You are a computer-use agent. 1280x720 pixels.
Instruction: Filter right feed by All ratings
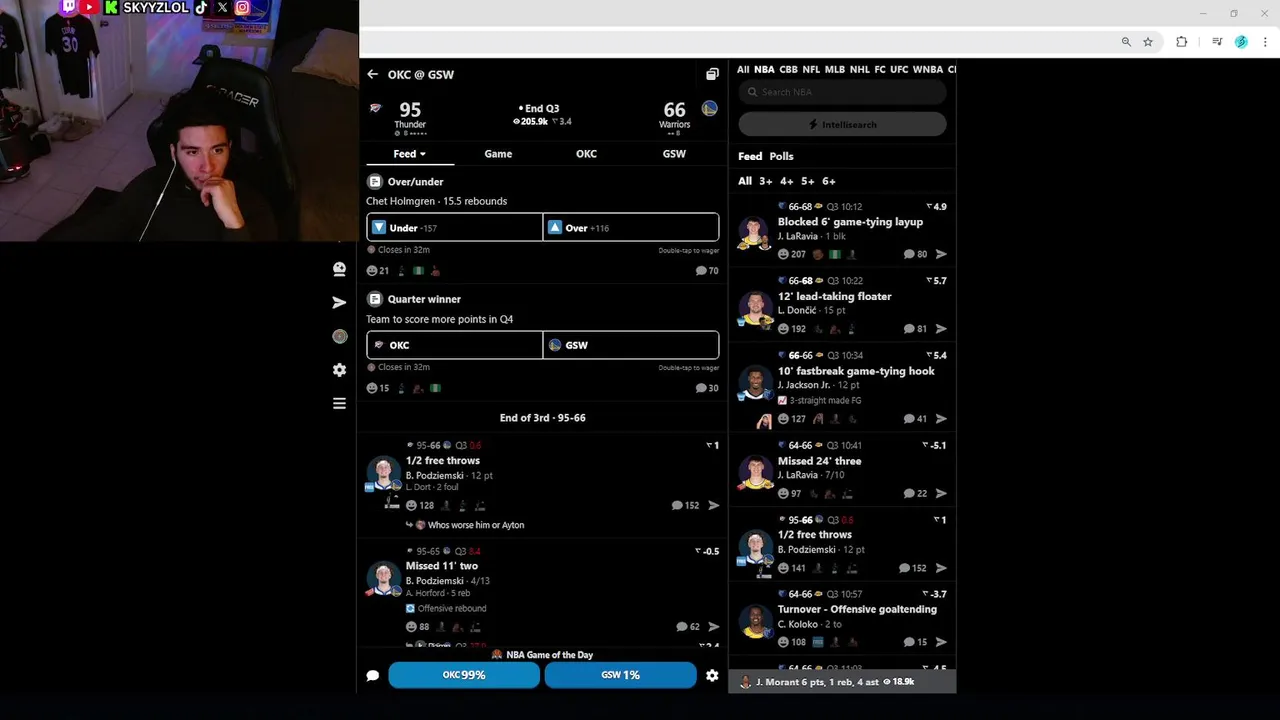click(x=745, y=181)
